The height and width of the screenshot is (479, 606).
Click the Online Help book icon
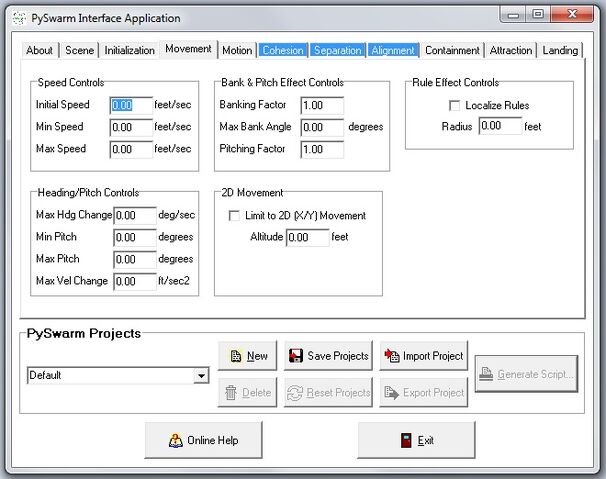175,440
